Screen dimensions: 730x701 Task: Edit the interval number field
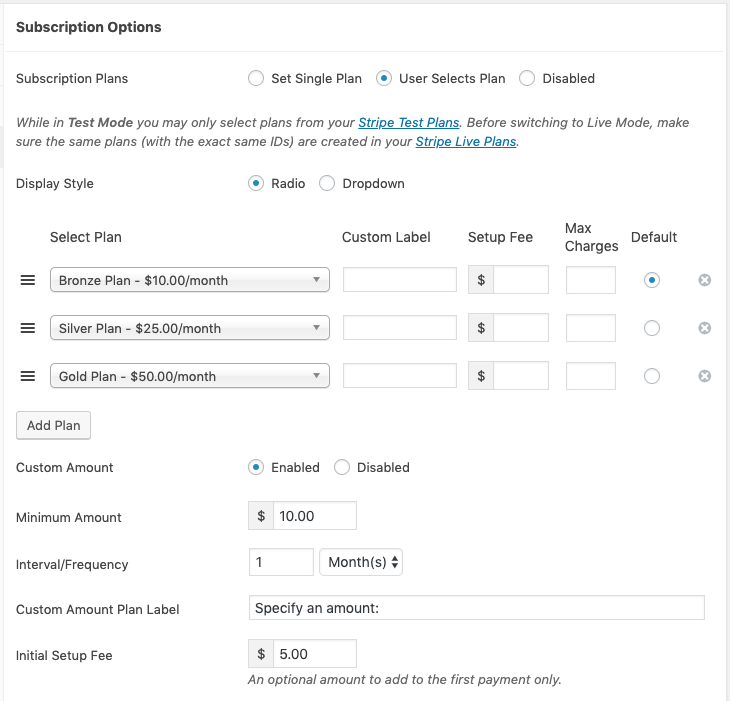click(281, 562)
